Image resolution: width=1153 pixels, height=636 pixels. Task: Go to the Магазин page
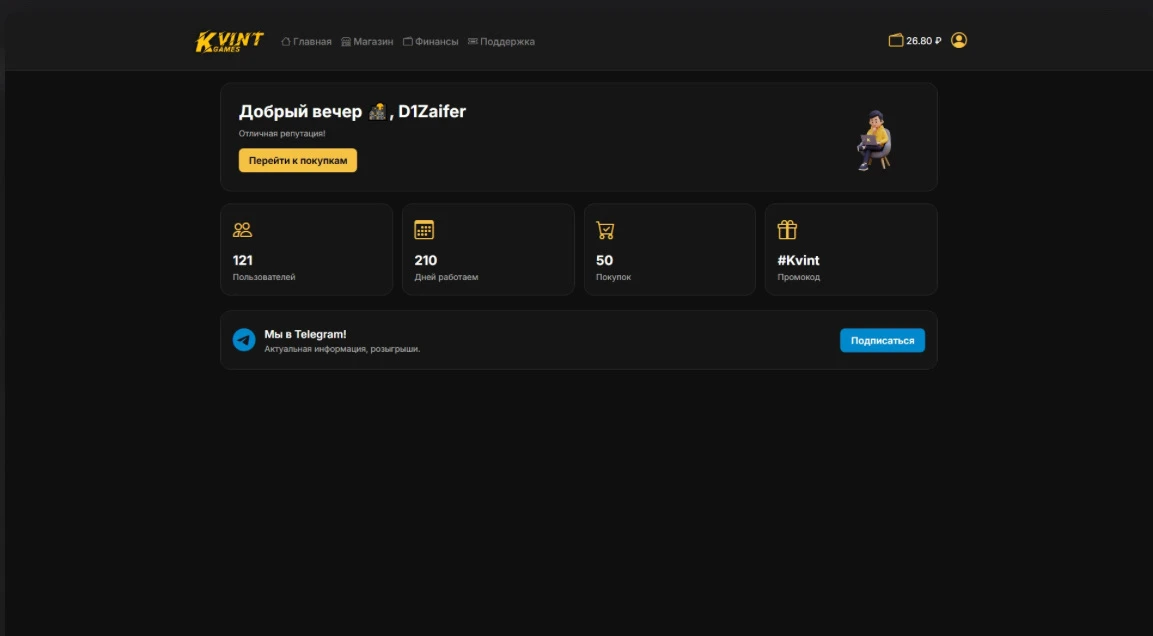tap(367, 42)
